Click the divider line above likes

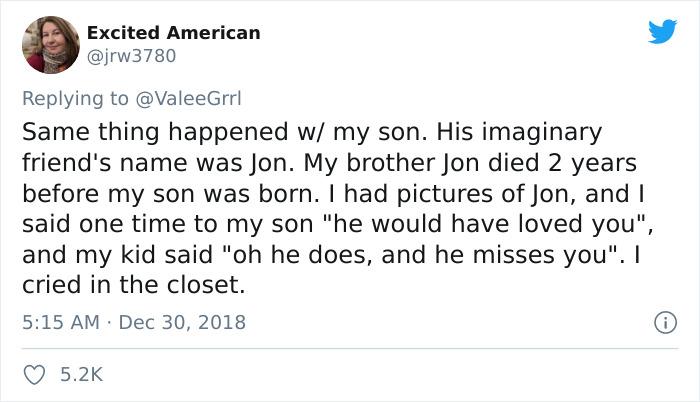350,348
